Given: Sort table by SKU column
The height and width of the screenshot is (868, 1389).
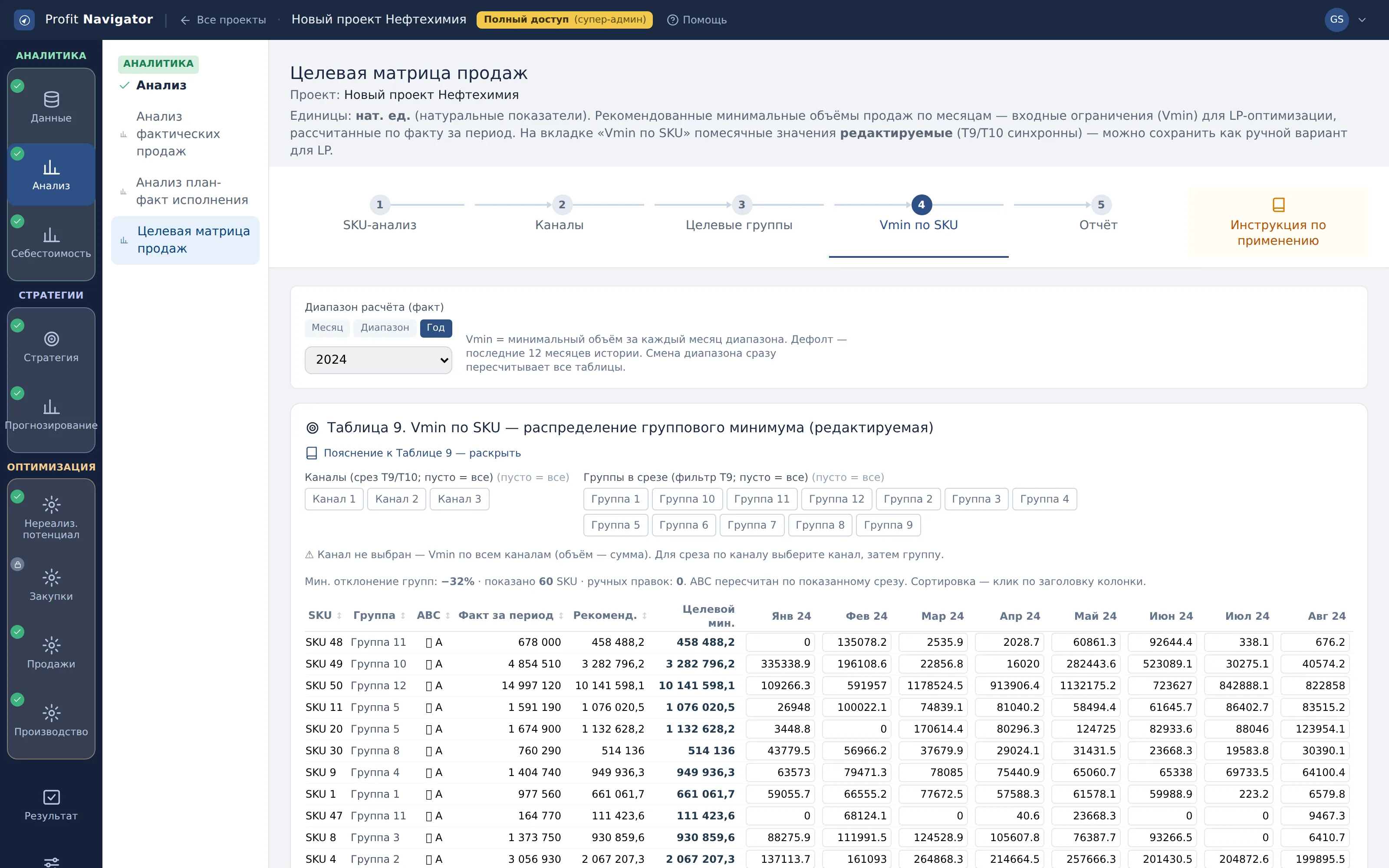Looking at the screenshot, I should pyautogui.click(x=325, y=615).
